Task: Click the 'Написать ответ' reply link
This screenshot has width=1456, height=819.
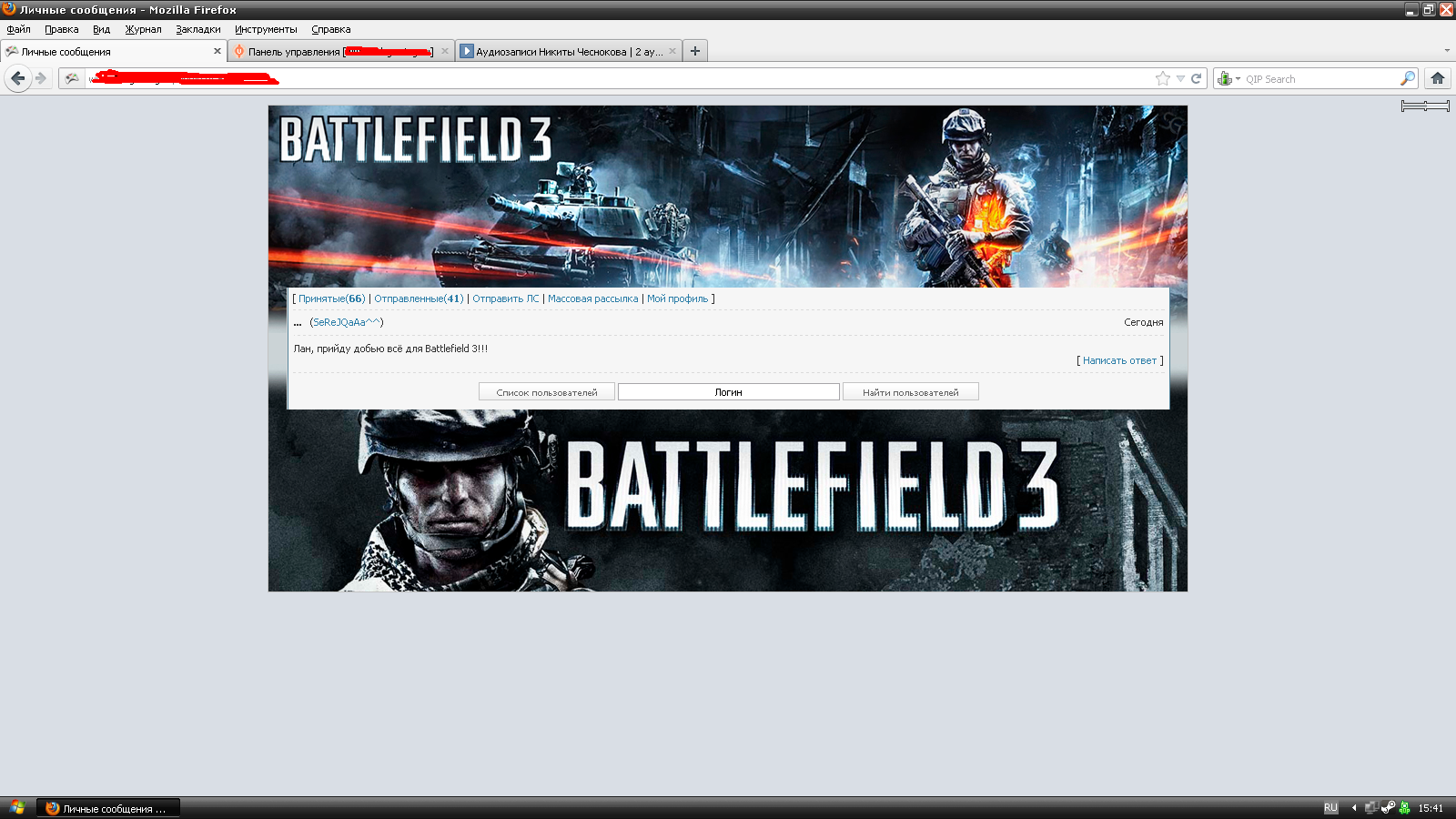Action: (1119, 360)
